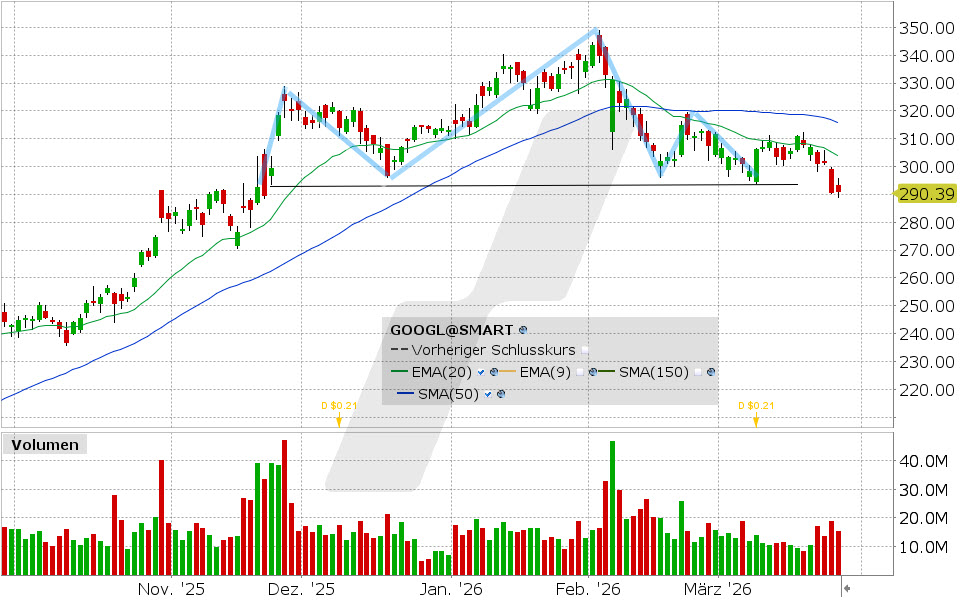Click the SMA(50) legend label text

449,394
